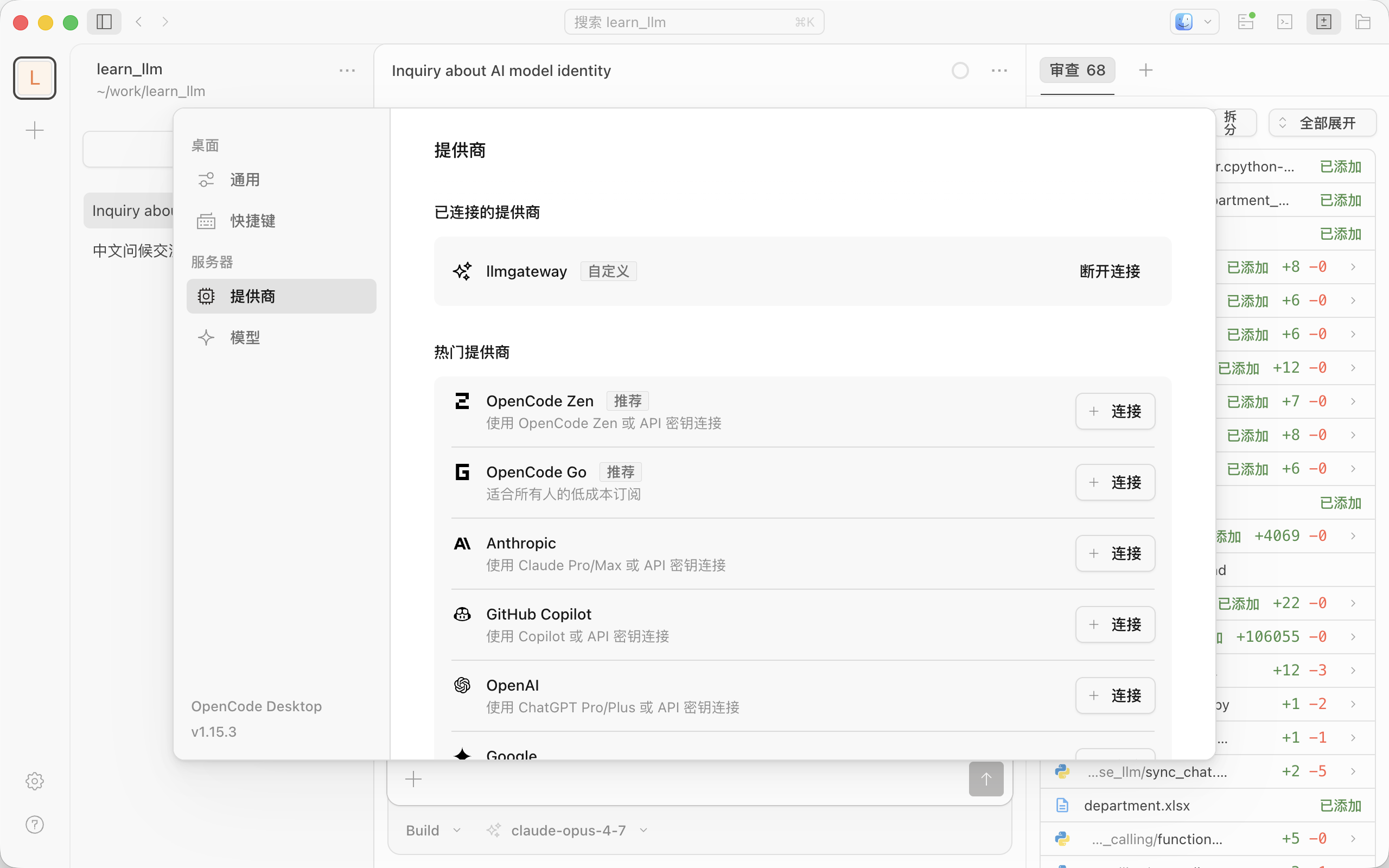Open session more options next to title
1389x868 pixels.
[x=999, y=71]
